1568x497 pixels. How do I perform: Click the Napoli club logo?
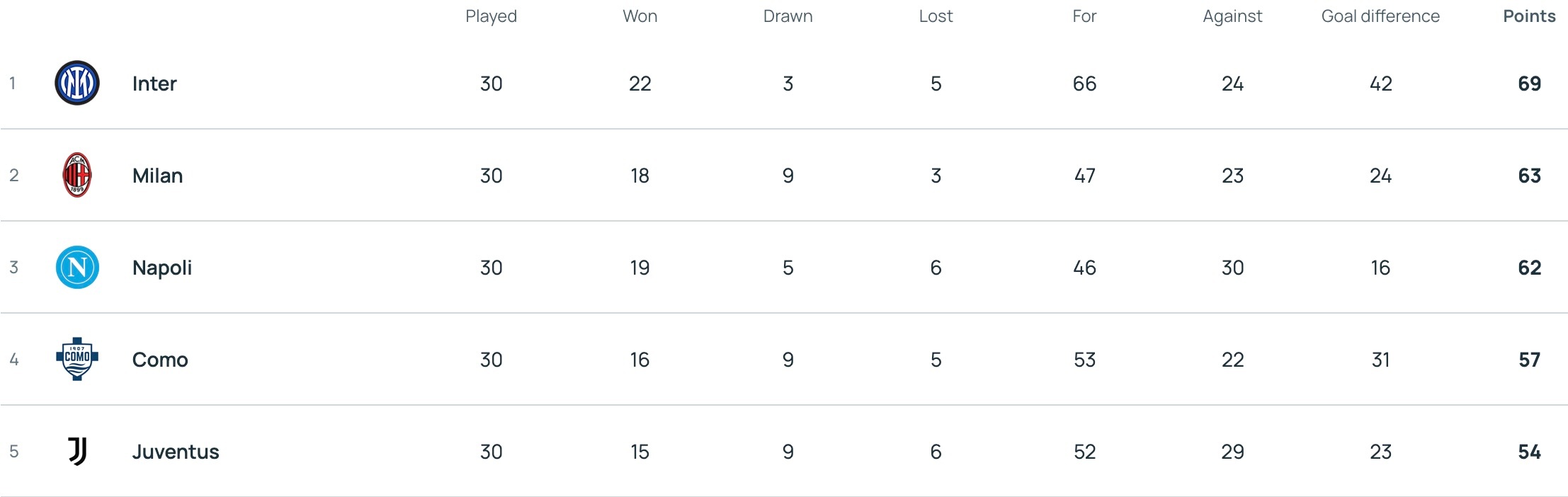(x=77, y=267)
